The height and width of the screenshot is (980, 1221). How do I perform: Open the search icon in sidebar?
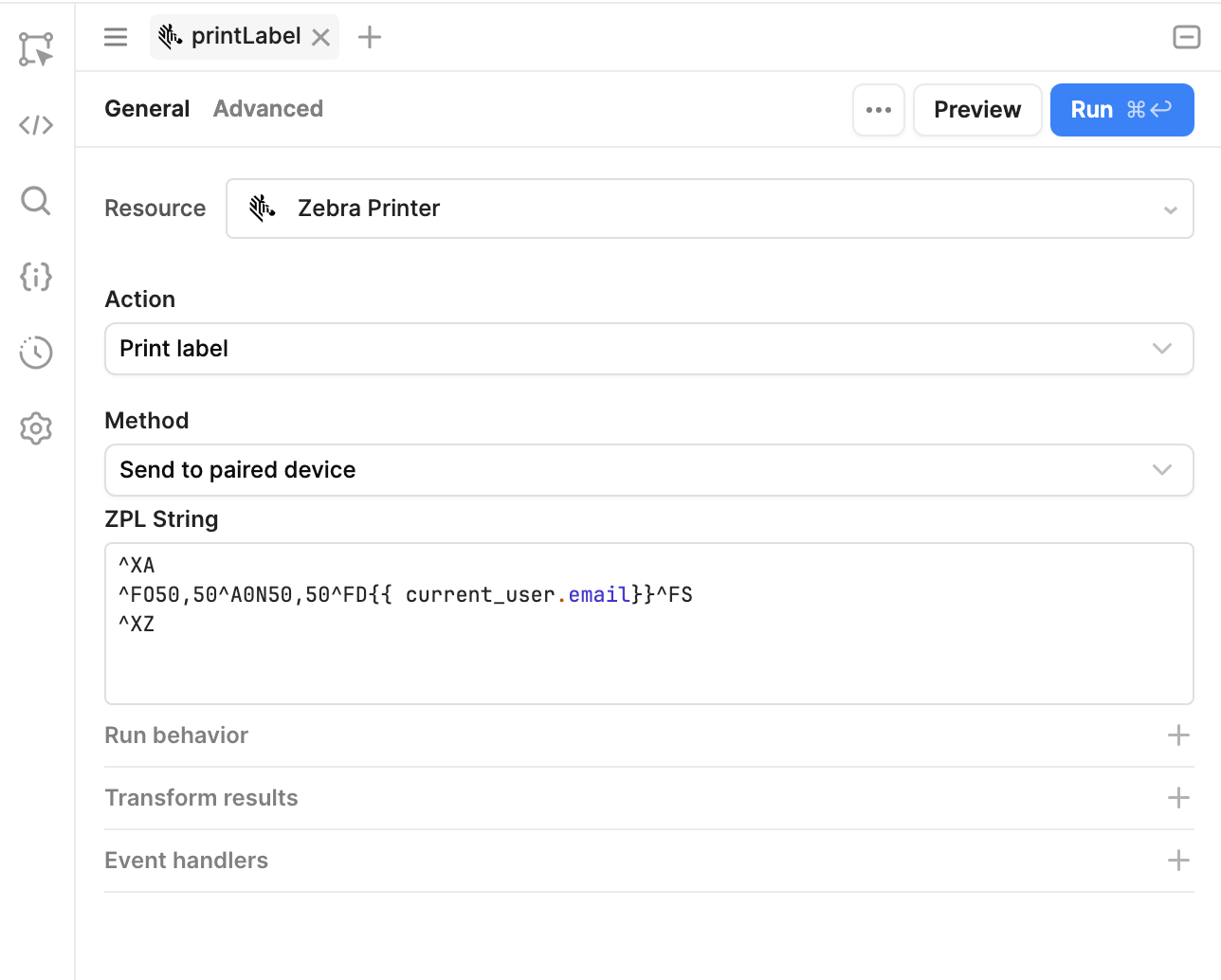(x=36, y=201)
